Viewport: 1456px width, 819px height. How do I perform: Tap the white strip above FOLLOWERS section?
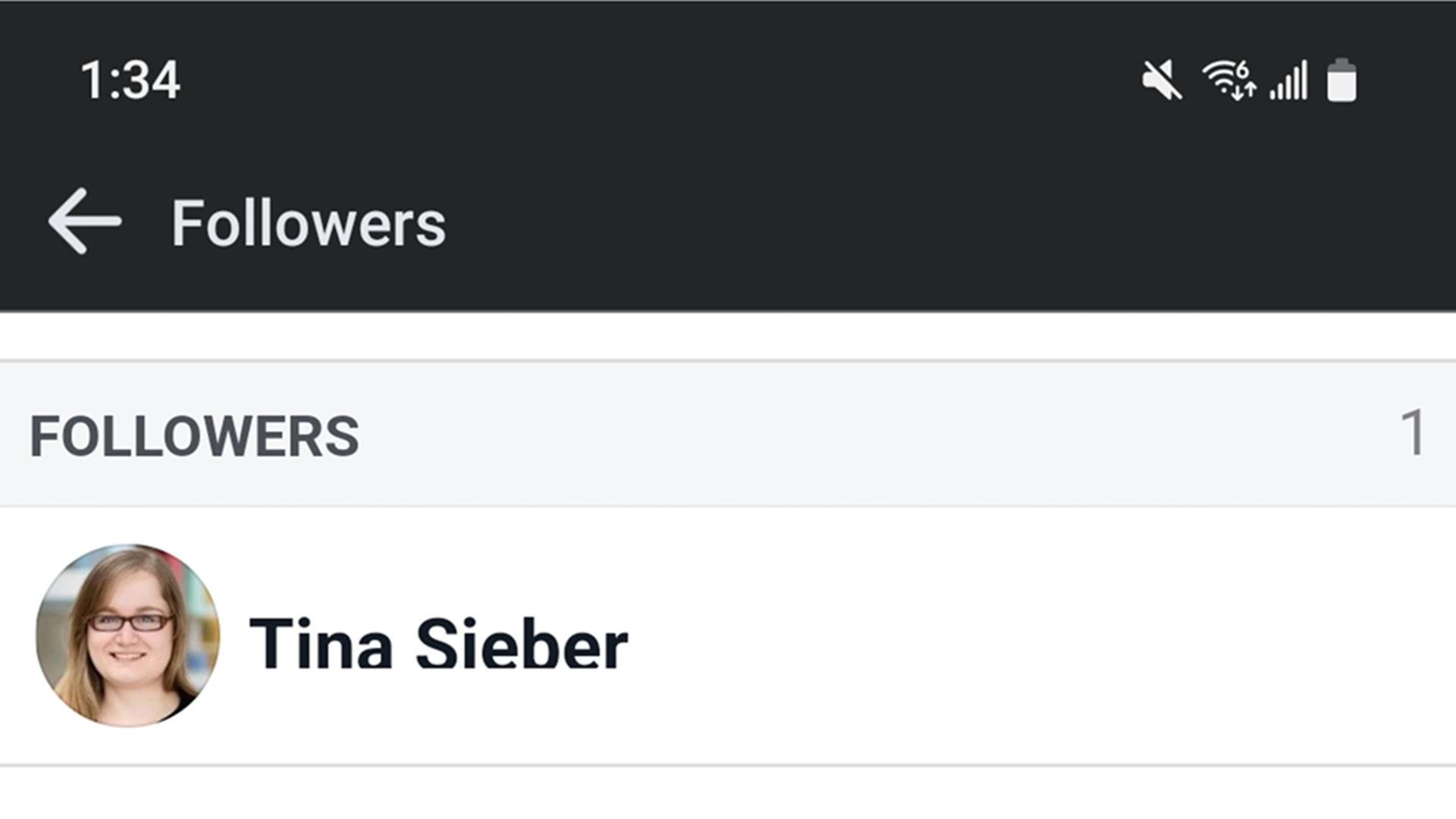[x=728, y=335]
